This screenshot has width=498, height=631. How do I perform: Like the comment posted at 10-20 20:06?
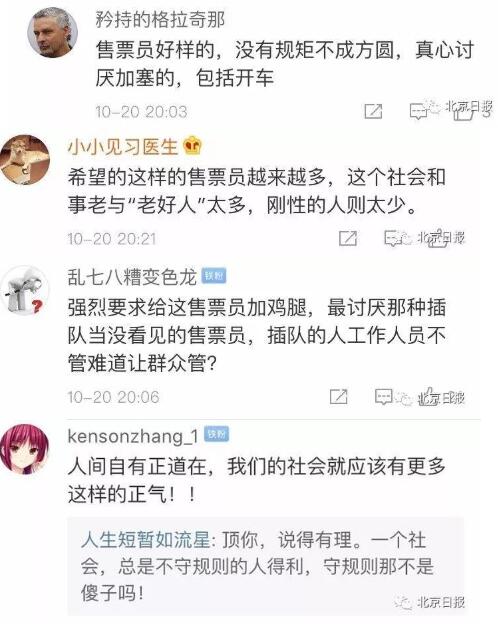tap(428, 397)
